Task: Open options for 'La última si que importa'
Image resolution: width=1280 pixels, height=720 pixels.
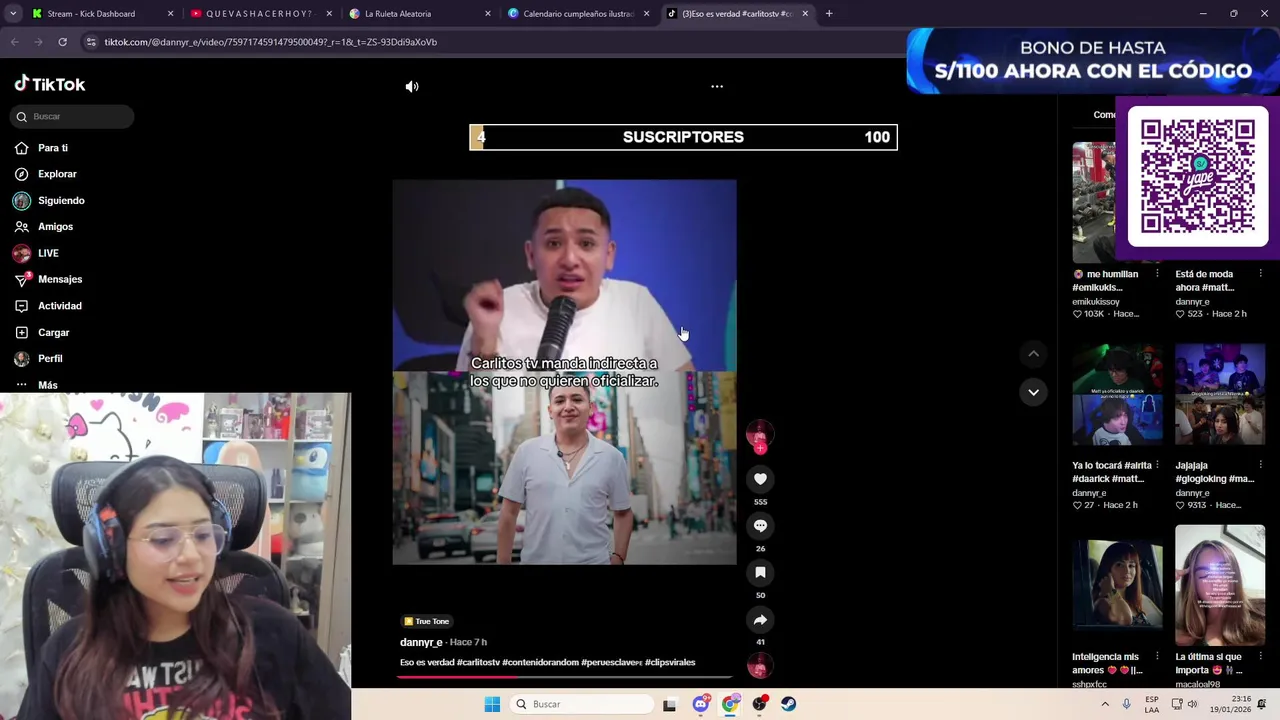Action: [x=1260, y=657]
